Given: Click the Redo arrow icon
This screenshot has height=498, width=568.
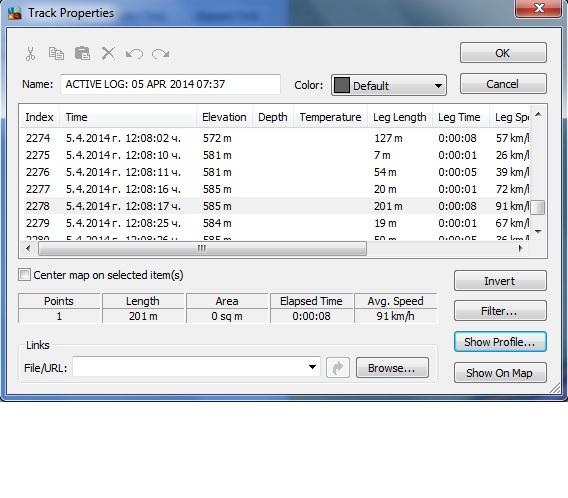Looking at the screenshot, I should coord(160,54).
